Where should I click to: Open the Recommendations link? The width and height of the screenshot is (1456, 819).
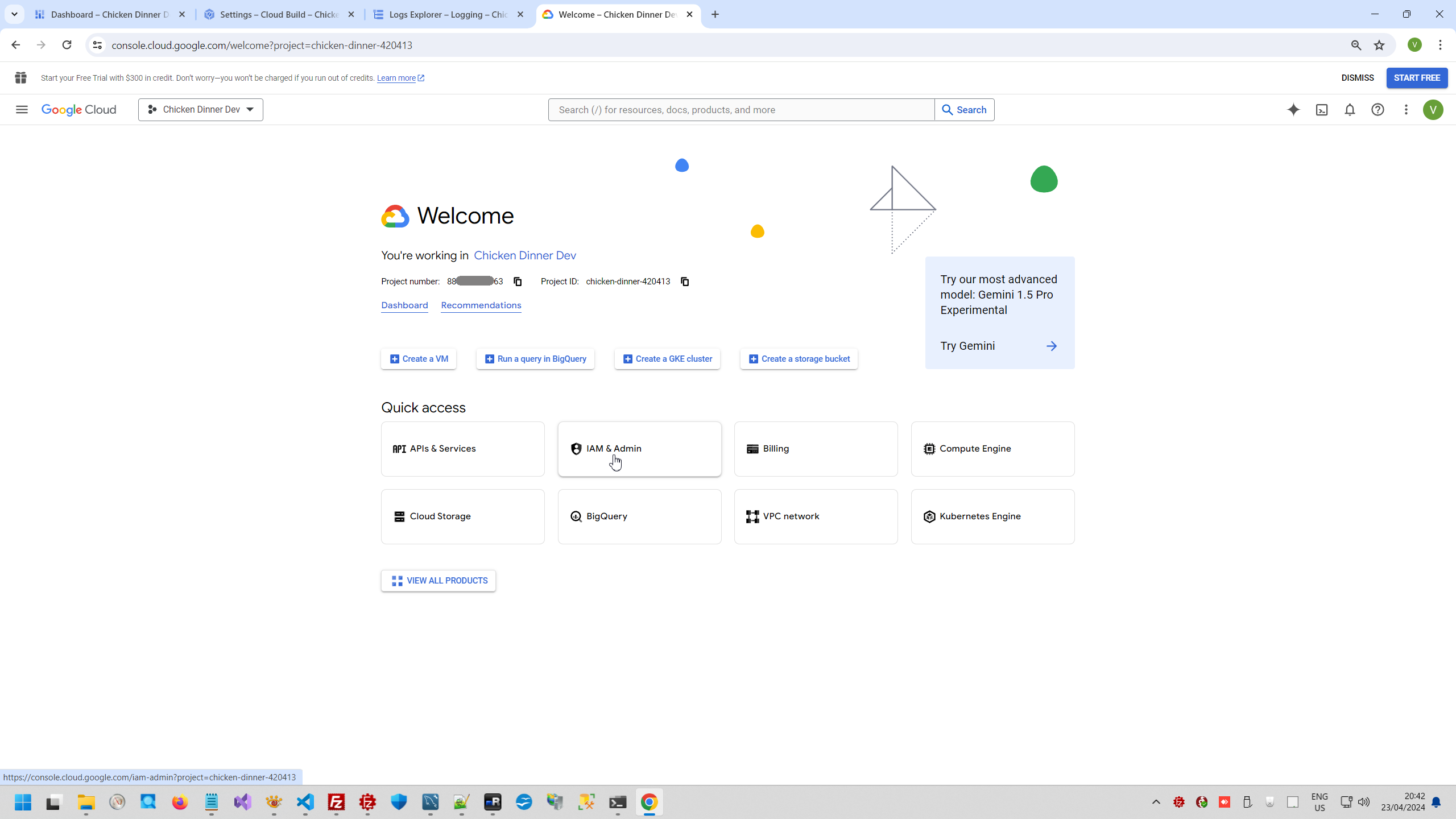pos(481,305)
